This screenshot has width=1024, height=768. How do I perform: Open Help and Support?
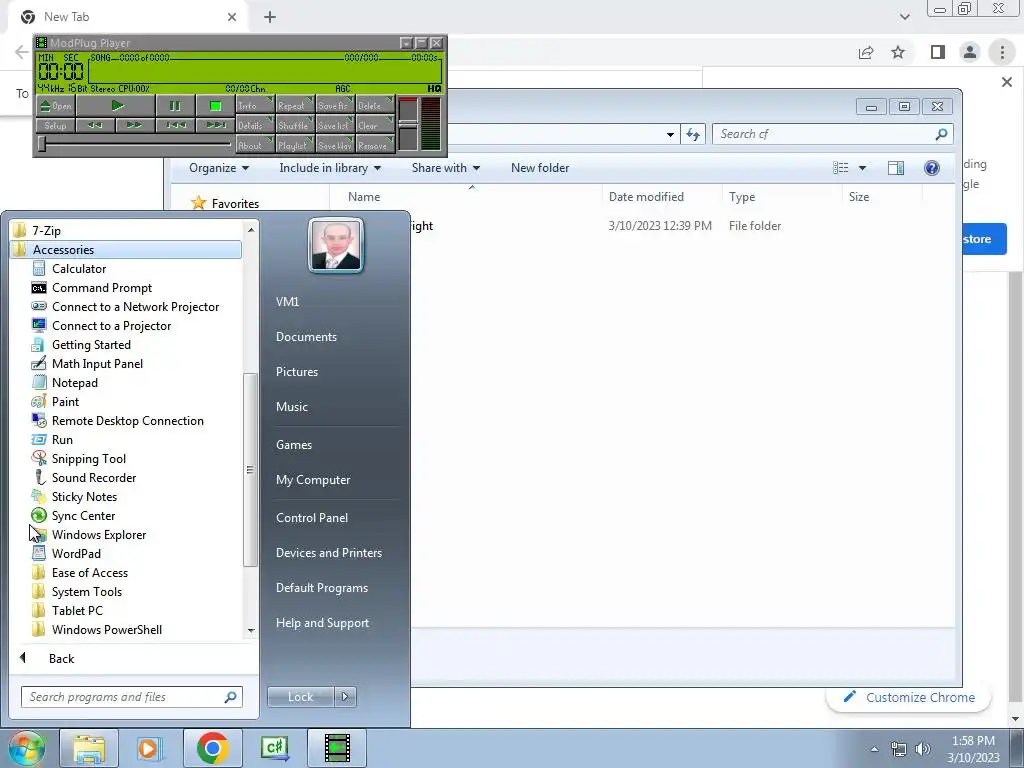(322, 622)
